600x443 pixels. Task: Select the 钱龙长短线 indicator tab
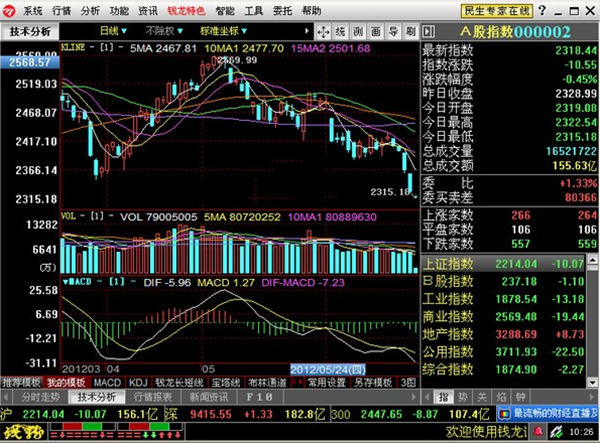[x=179, y=382]
